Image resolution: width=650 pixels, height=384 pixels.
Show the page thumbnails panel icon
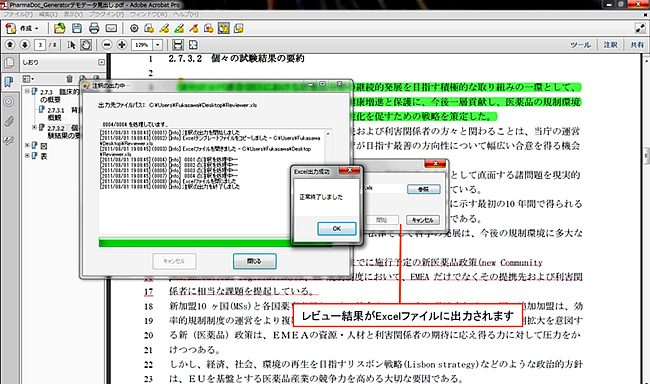pos(9,63)
